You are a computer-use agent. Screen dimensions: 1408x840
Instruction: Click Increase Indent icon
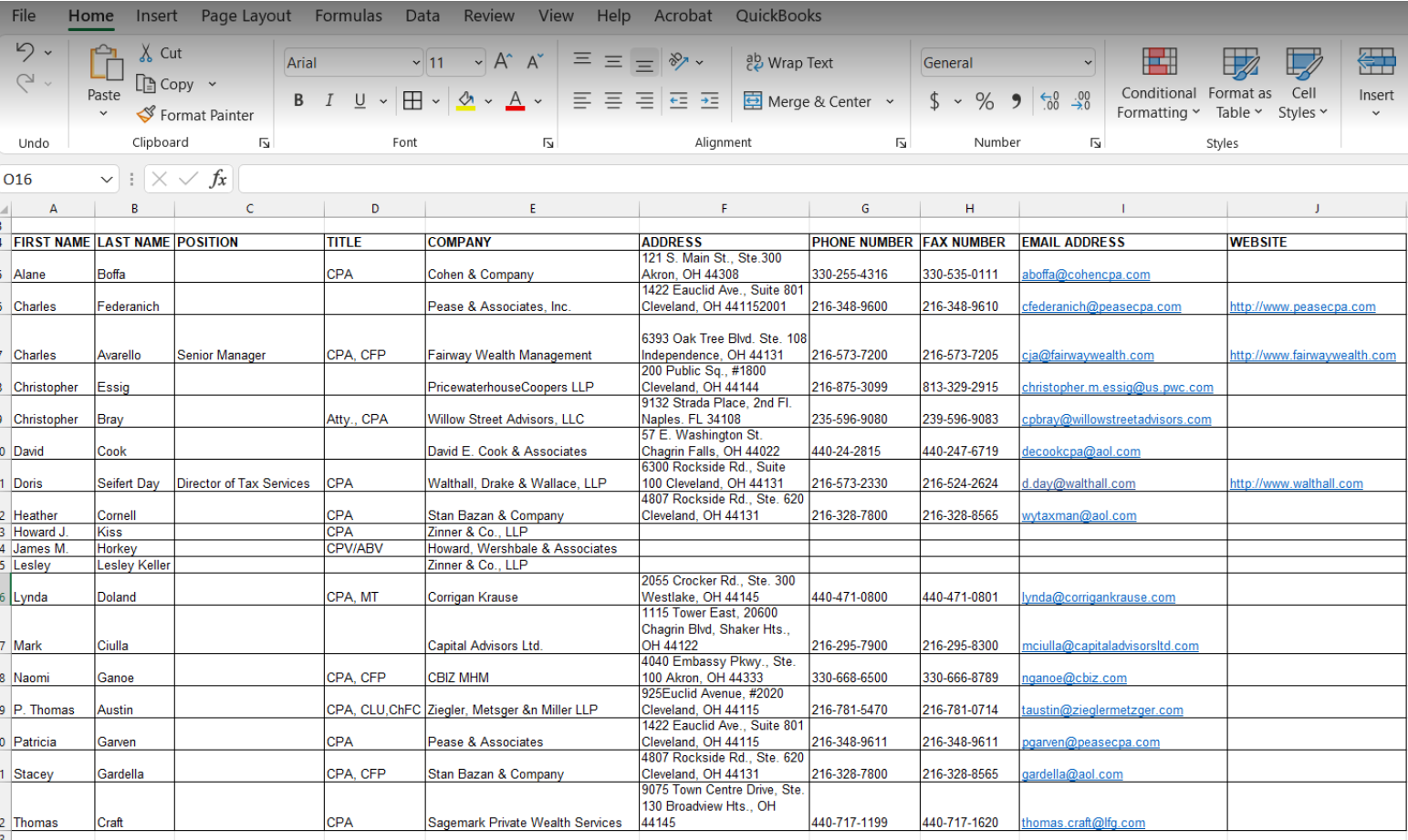click(710, 100)
